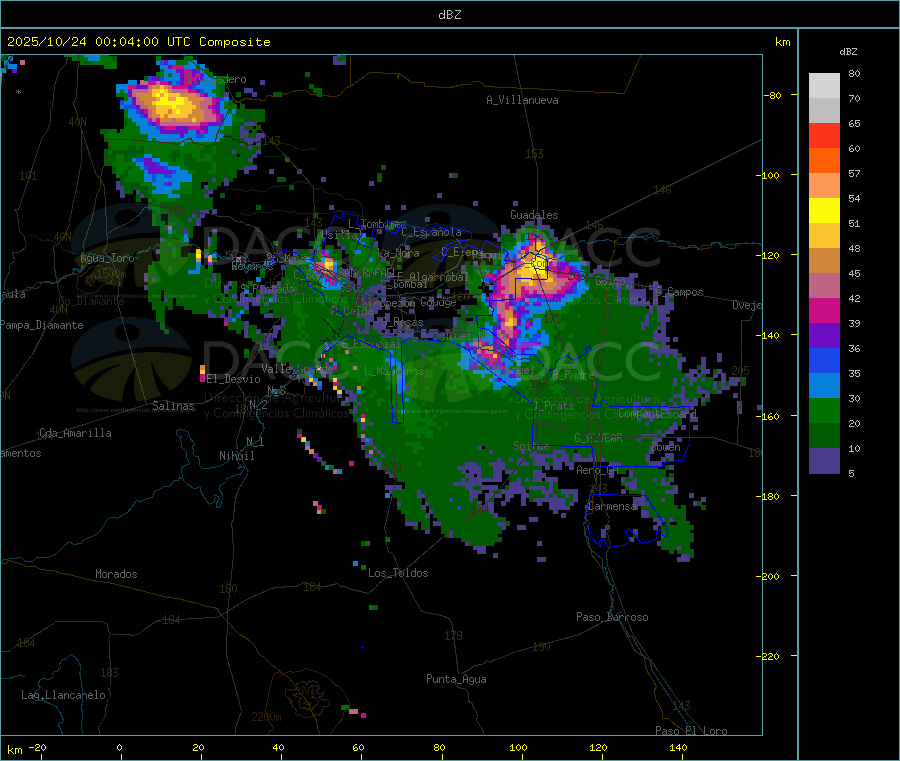Click the -200 km axis tick label
The width and height of the screenshot is (900, 761).
(x=768, y=576)
